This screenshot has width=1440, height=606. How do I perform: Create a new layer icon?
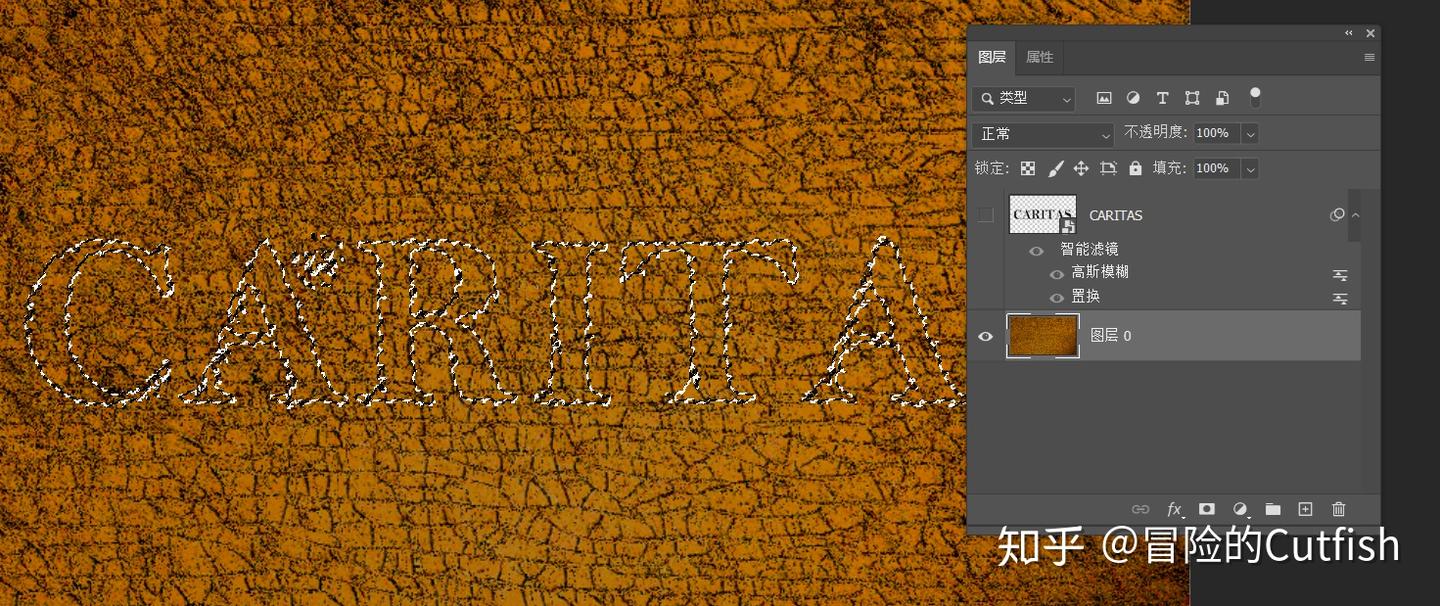(1305, 509)
